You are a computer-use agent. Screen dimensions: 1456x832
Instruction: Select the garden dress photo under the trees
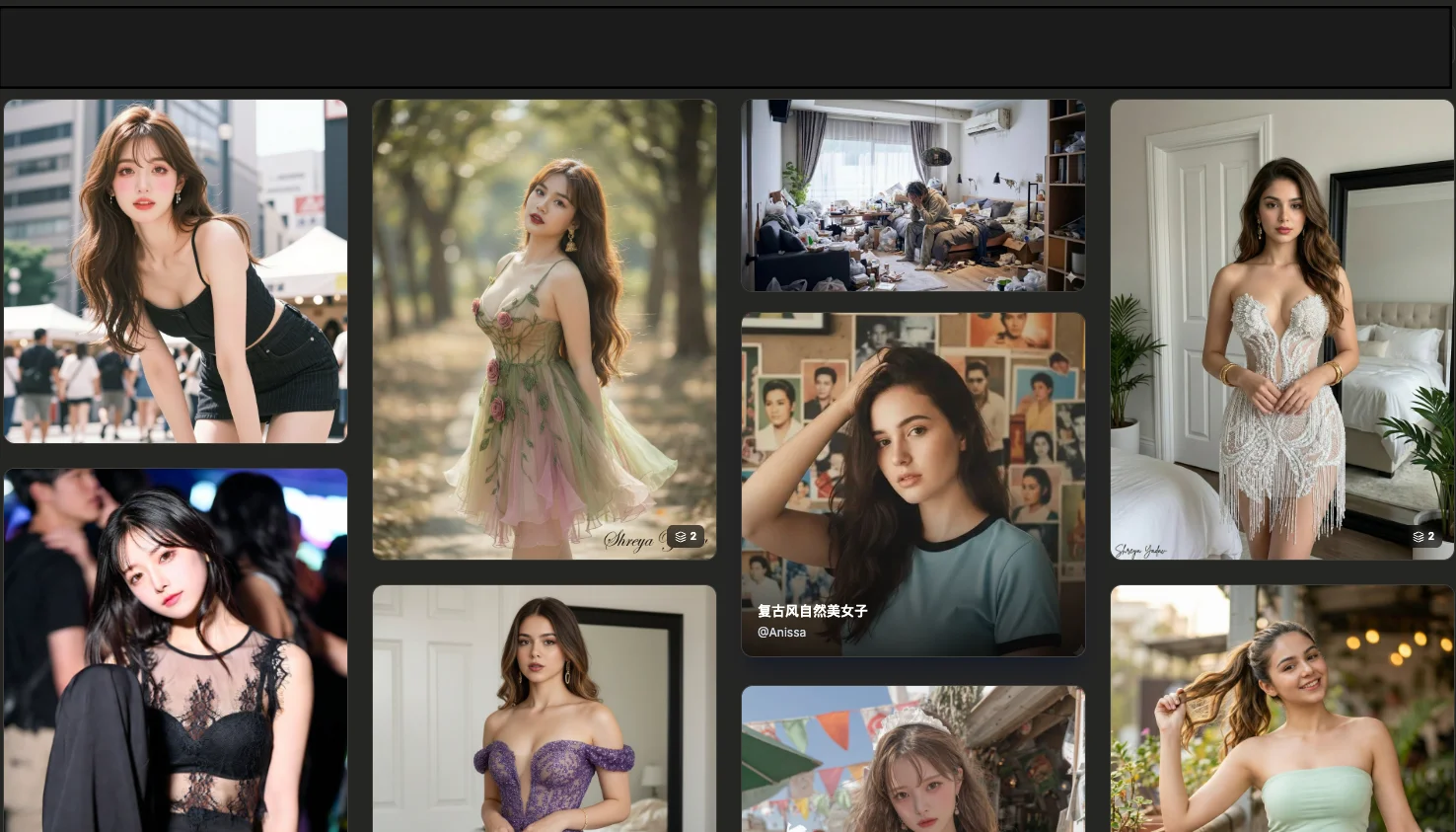tap(544, 326)
